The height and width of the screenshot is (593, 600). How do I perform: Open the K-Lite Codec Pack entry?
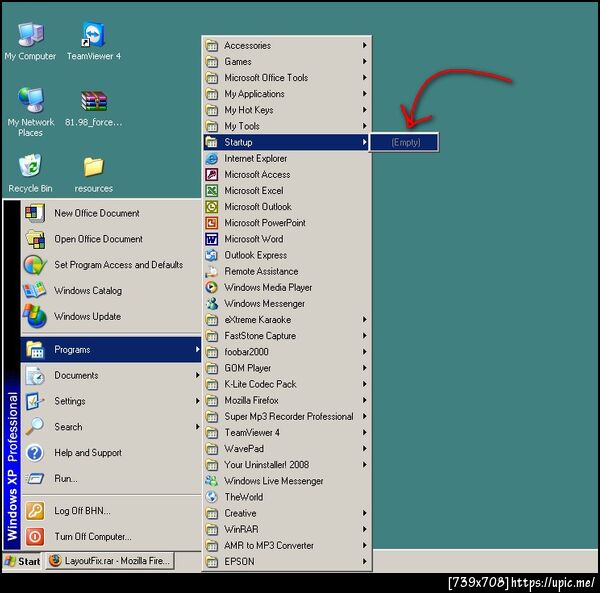click(x=287, y=384)
